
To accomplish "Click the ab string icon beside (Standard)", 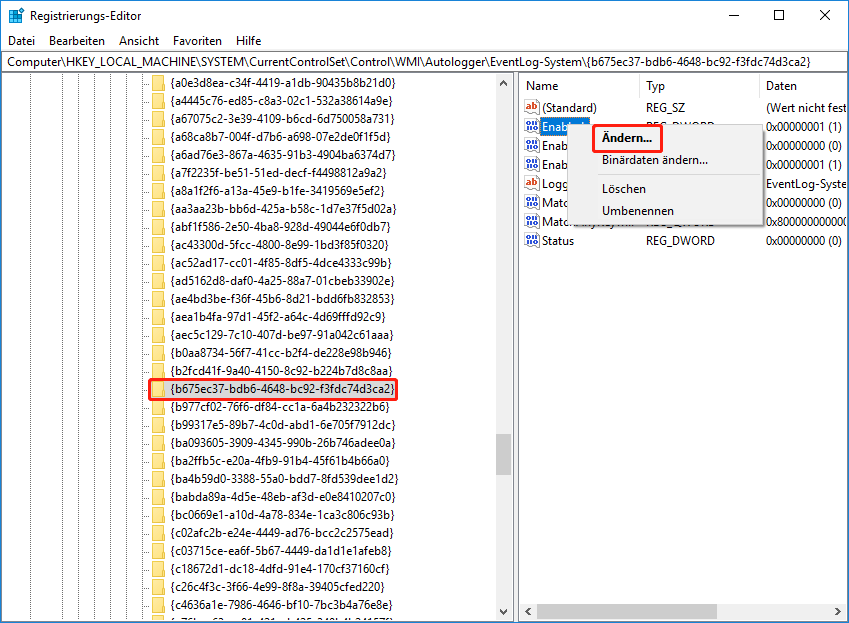I will 531,107.
